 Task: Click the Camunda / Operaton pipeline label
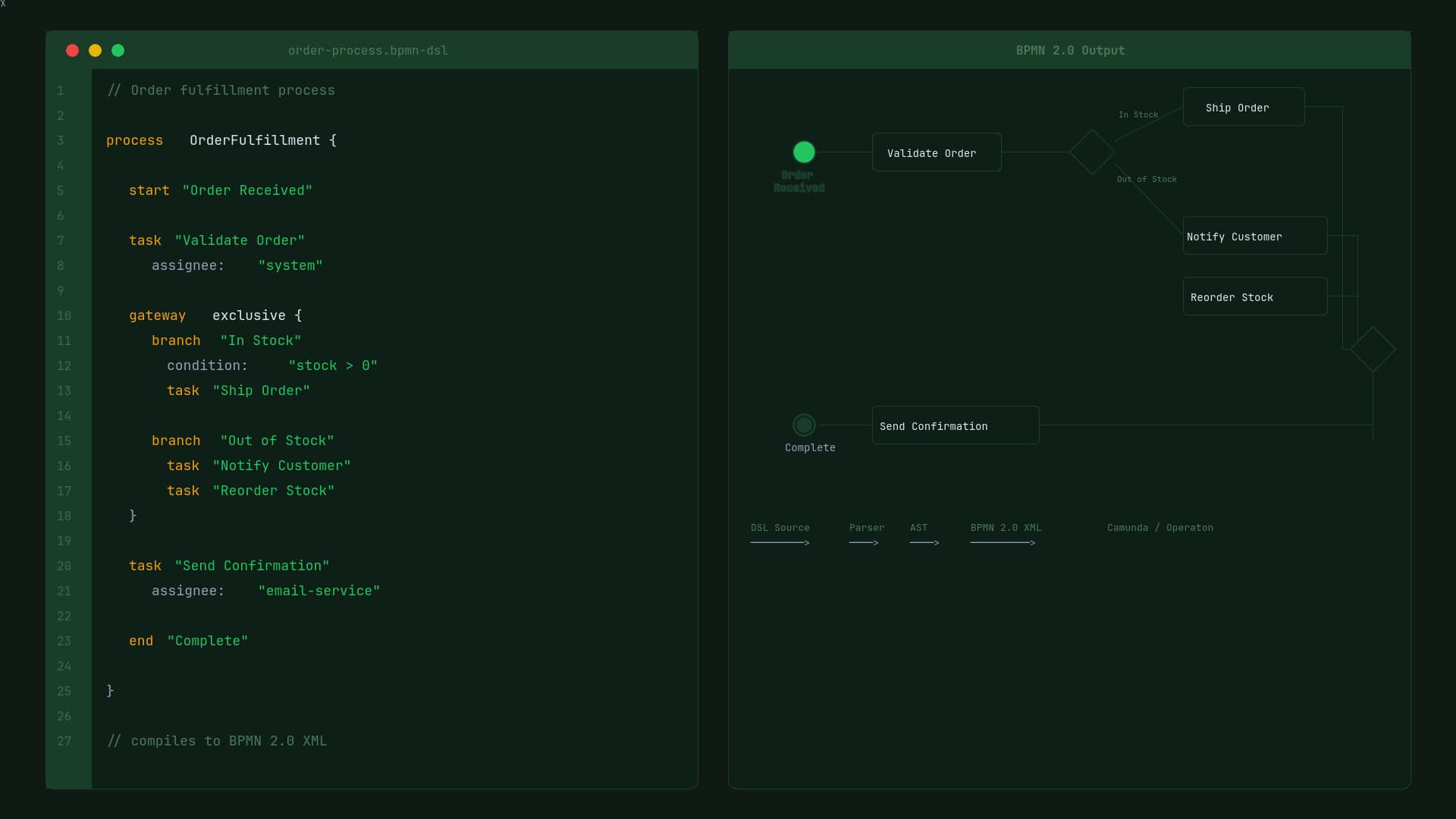point(1159,528)
